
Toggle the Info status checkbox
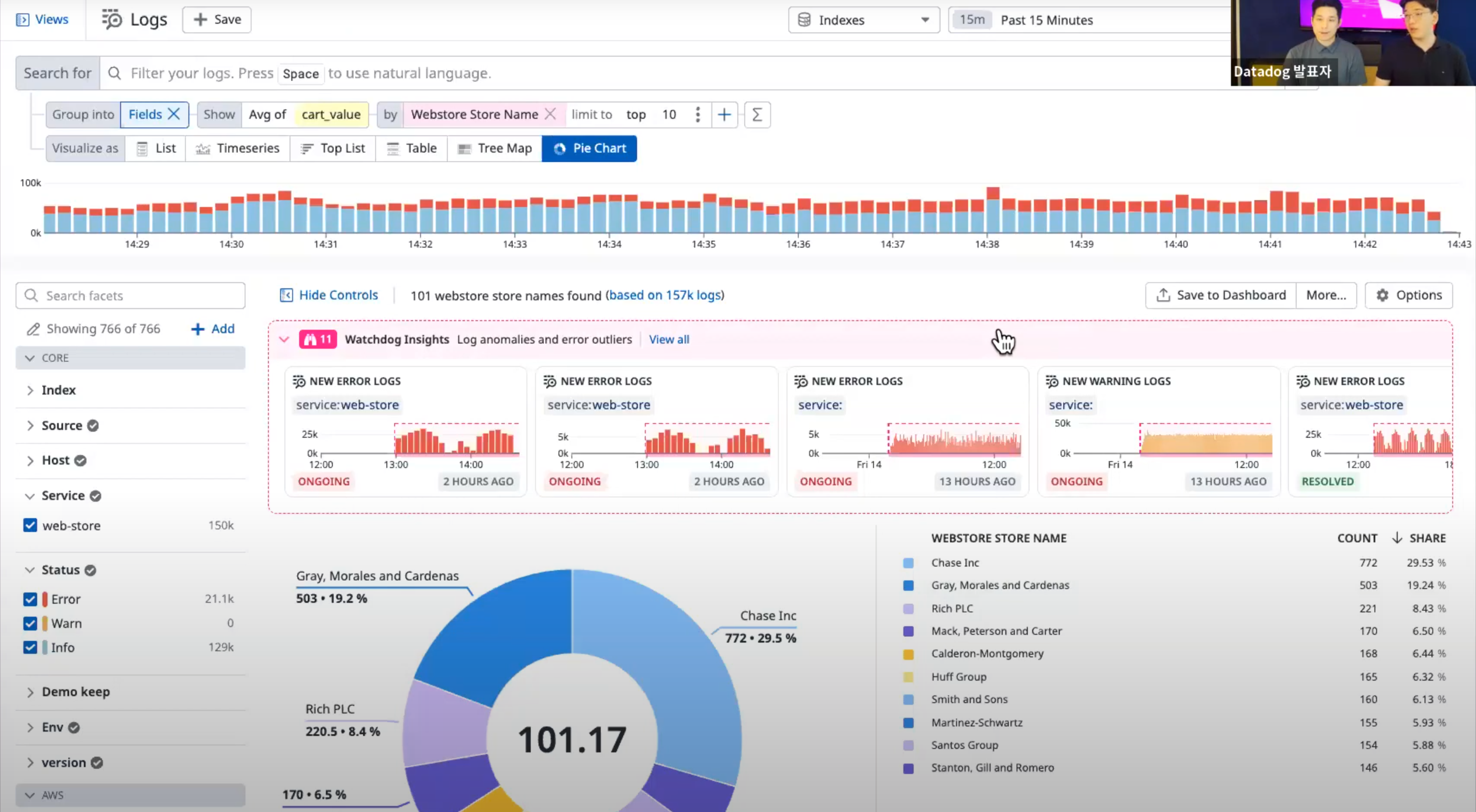click(x=30, y=647)
